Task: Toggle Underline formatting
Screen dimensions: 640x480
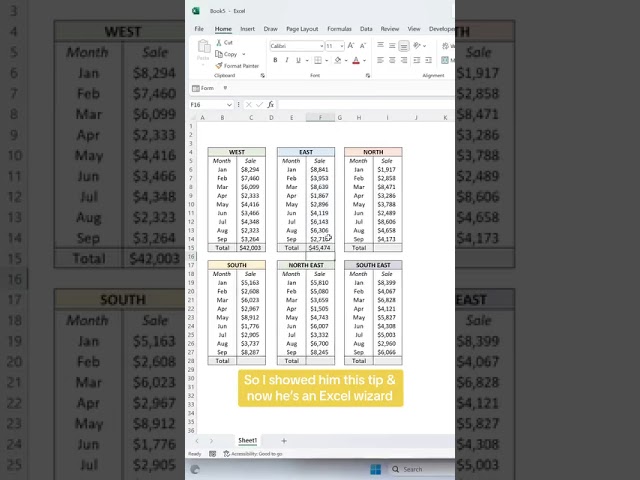Action: point(298,60)
